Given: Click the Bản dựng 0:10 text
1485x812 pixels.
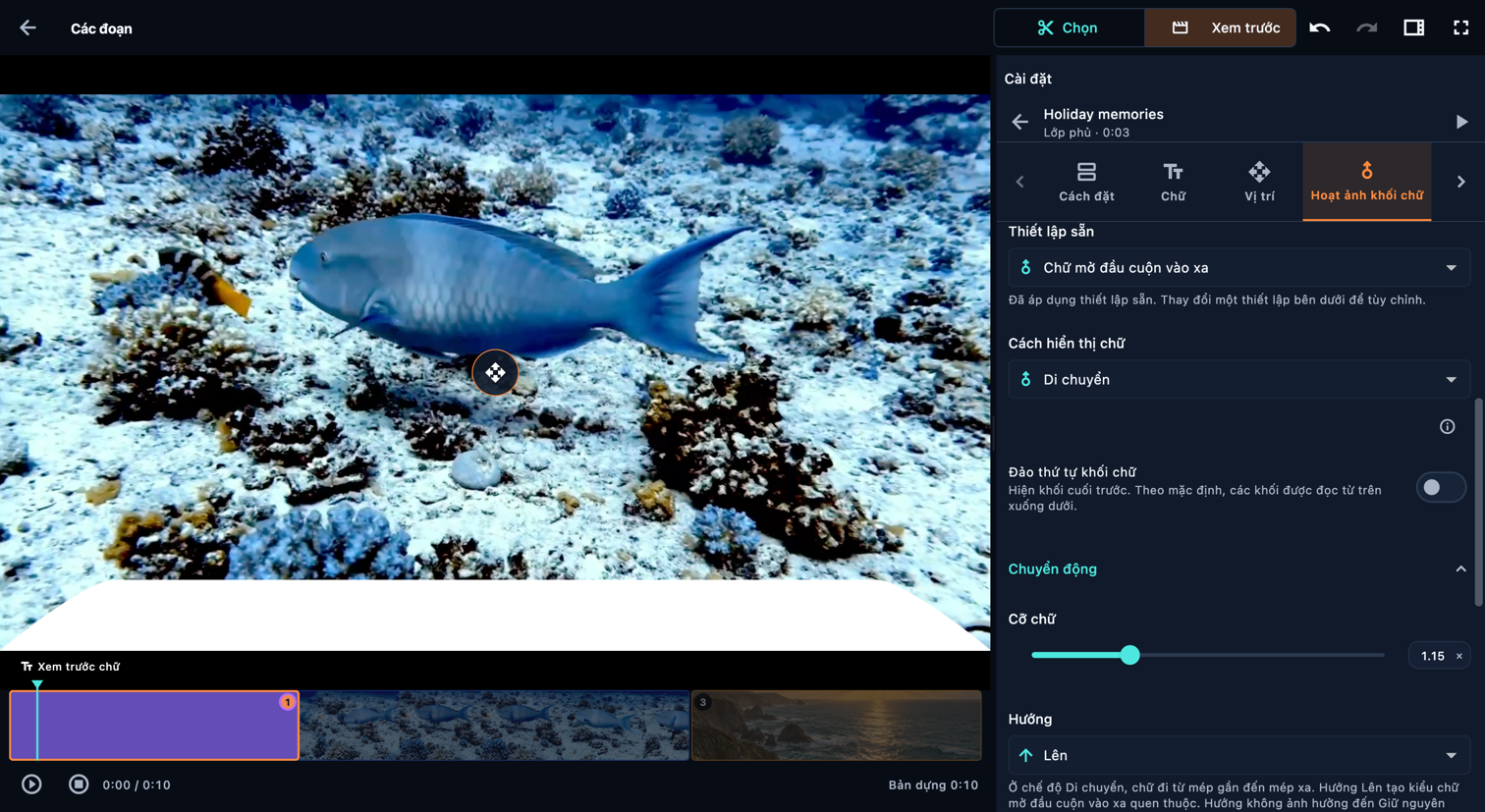Looking at the screenshot, I should 933,785.
